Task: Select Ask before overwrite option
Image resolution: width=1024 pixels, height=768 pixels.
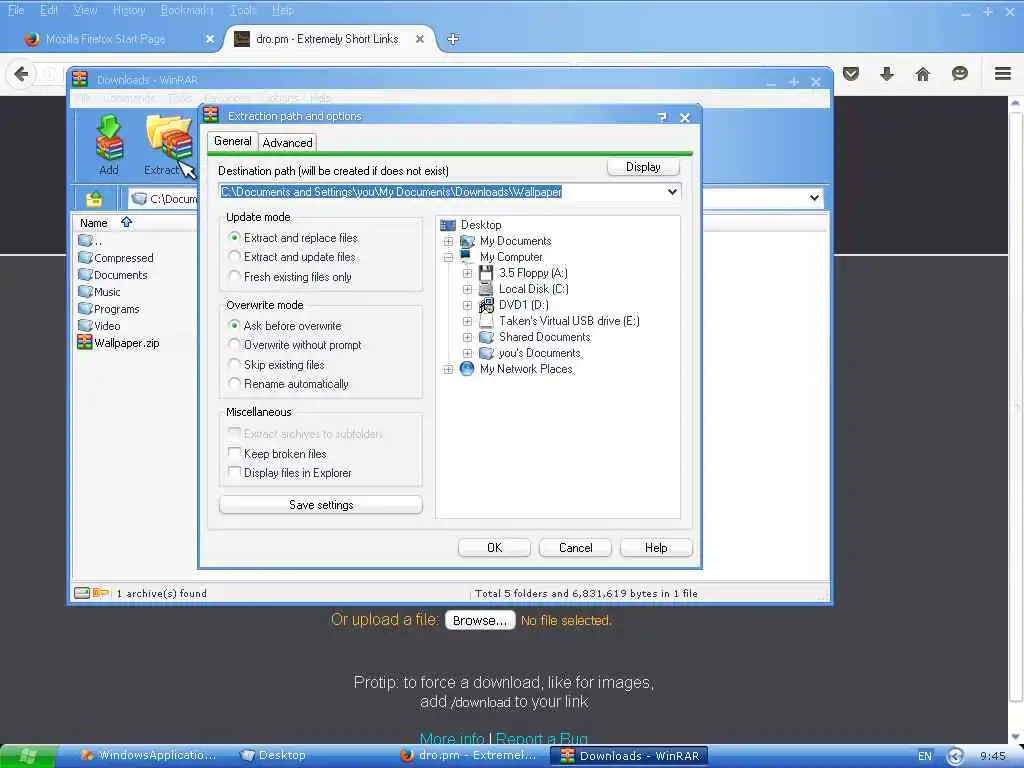Action: [234, 325]
